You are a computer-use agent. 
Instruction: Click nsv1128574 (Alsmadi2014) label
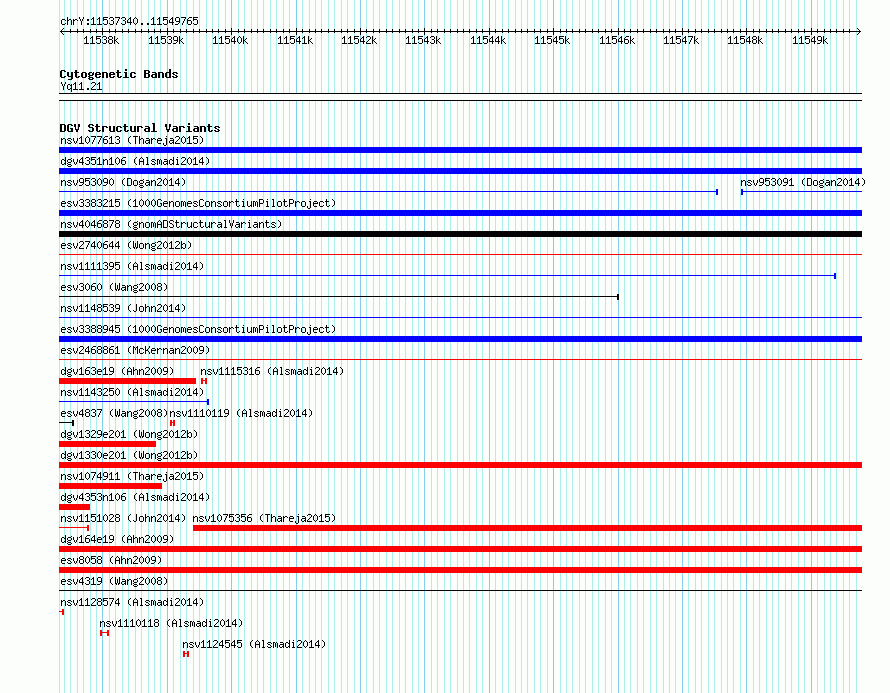tap(132, 602)
